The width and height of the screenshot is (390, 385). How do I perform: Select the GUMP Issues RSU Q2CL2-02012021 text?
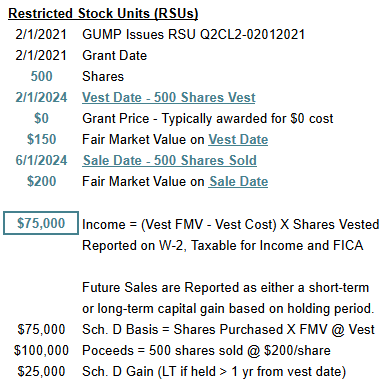(x=193, y=34)
